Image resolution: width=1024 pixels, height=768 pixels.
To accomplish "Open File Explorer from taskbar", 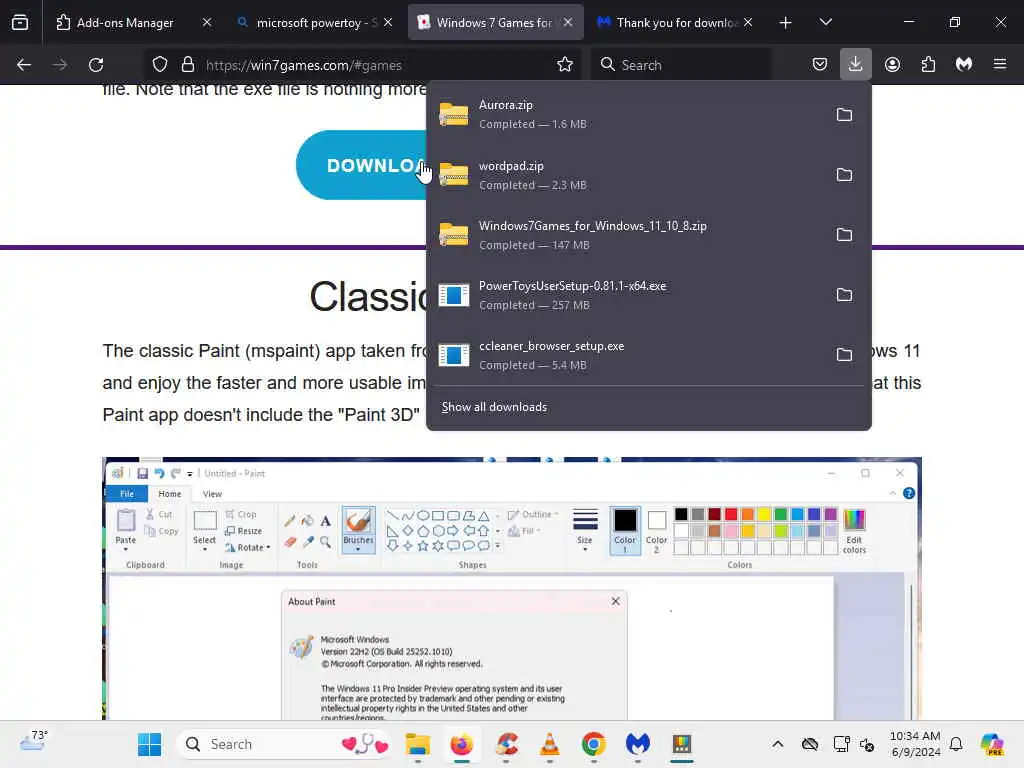I will coord(417,744).
